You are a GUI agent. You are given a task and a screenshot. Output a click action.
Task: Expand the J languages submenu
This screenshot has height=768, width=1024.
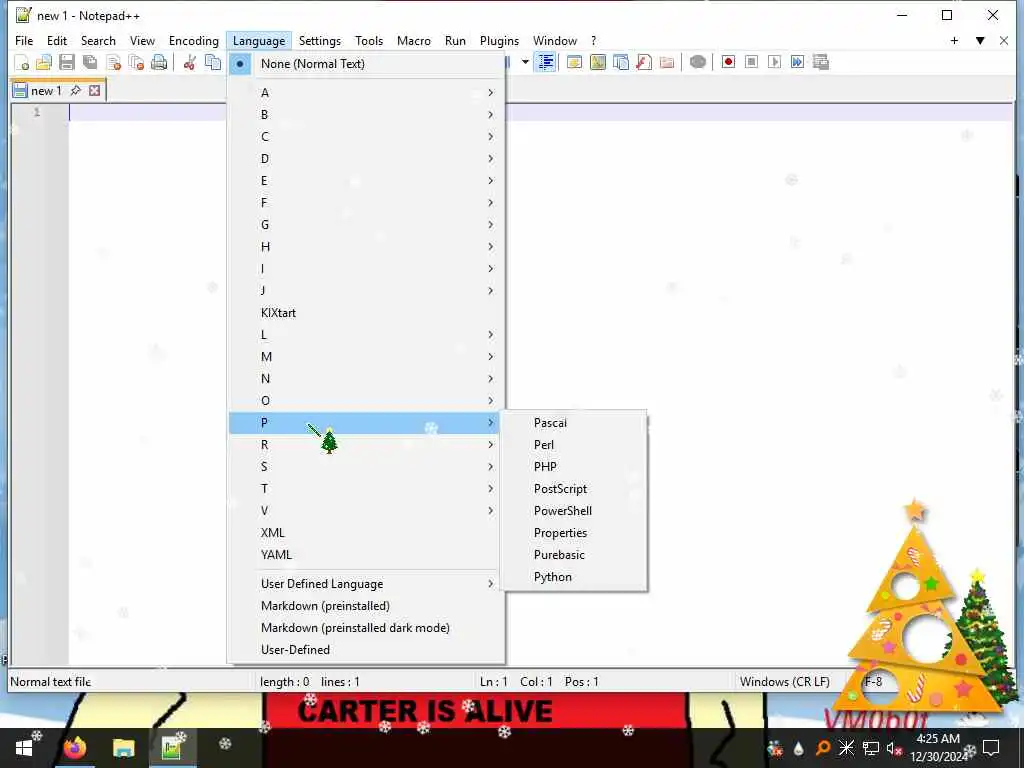coord(366,291)
